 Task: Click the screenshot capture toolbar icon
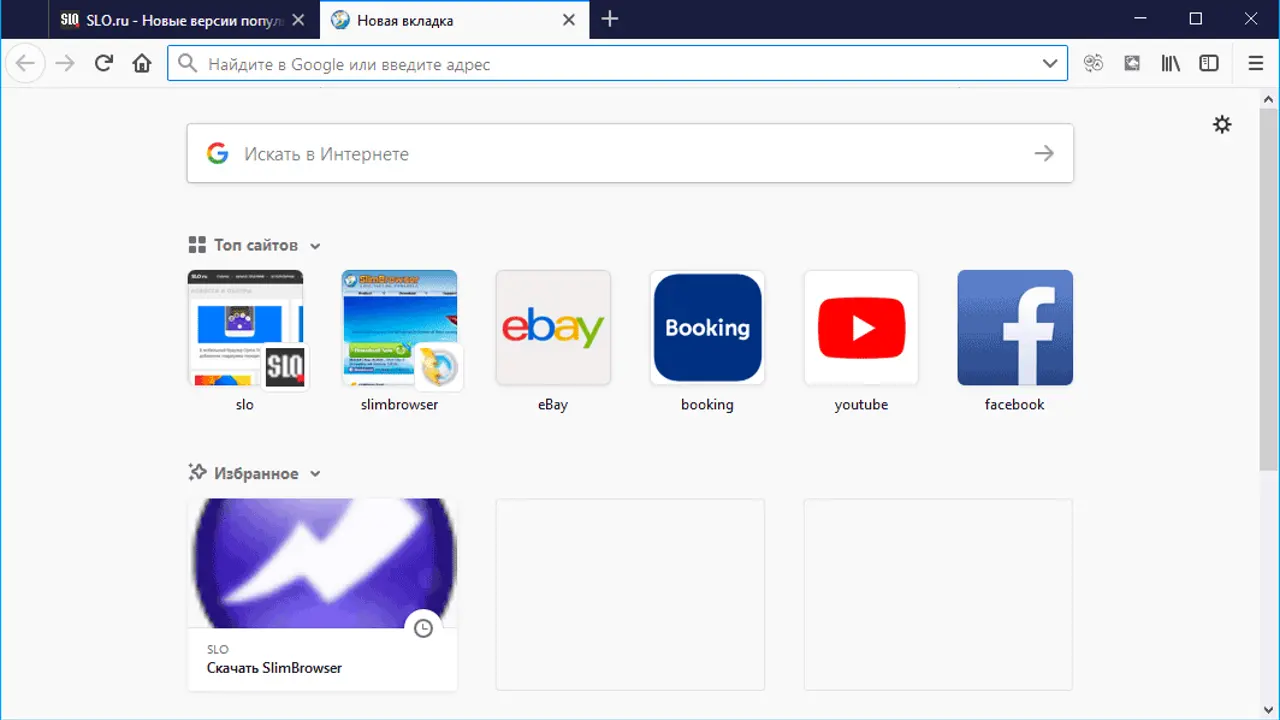pos(1132,64)
